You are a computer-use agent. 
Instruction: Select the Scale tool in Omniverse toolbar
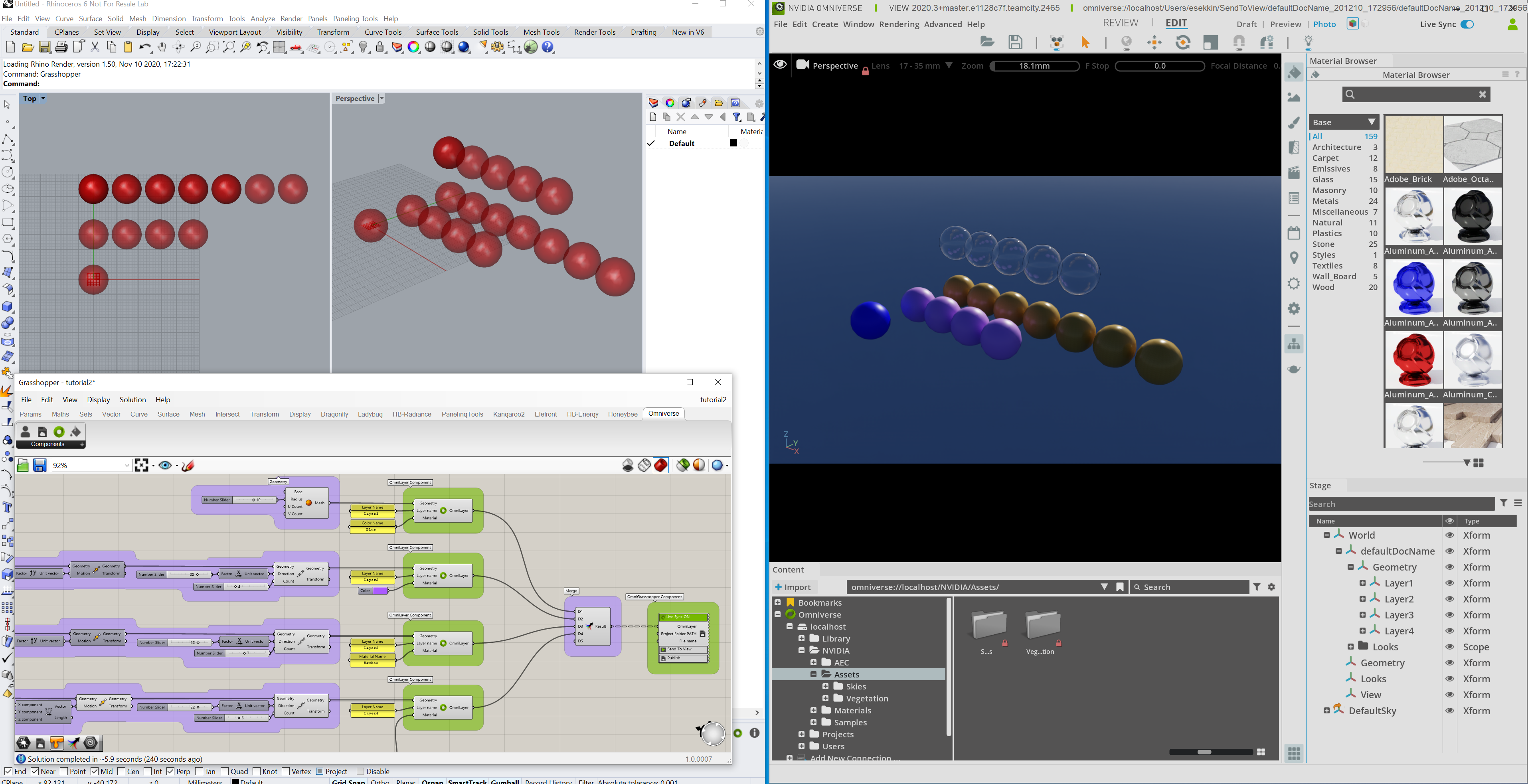coord(1211,43)
